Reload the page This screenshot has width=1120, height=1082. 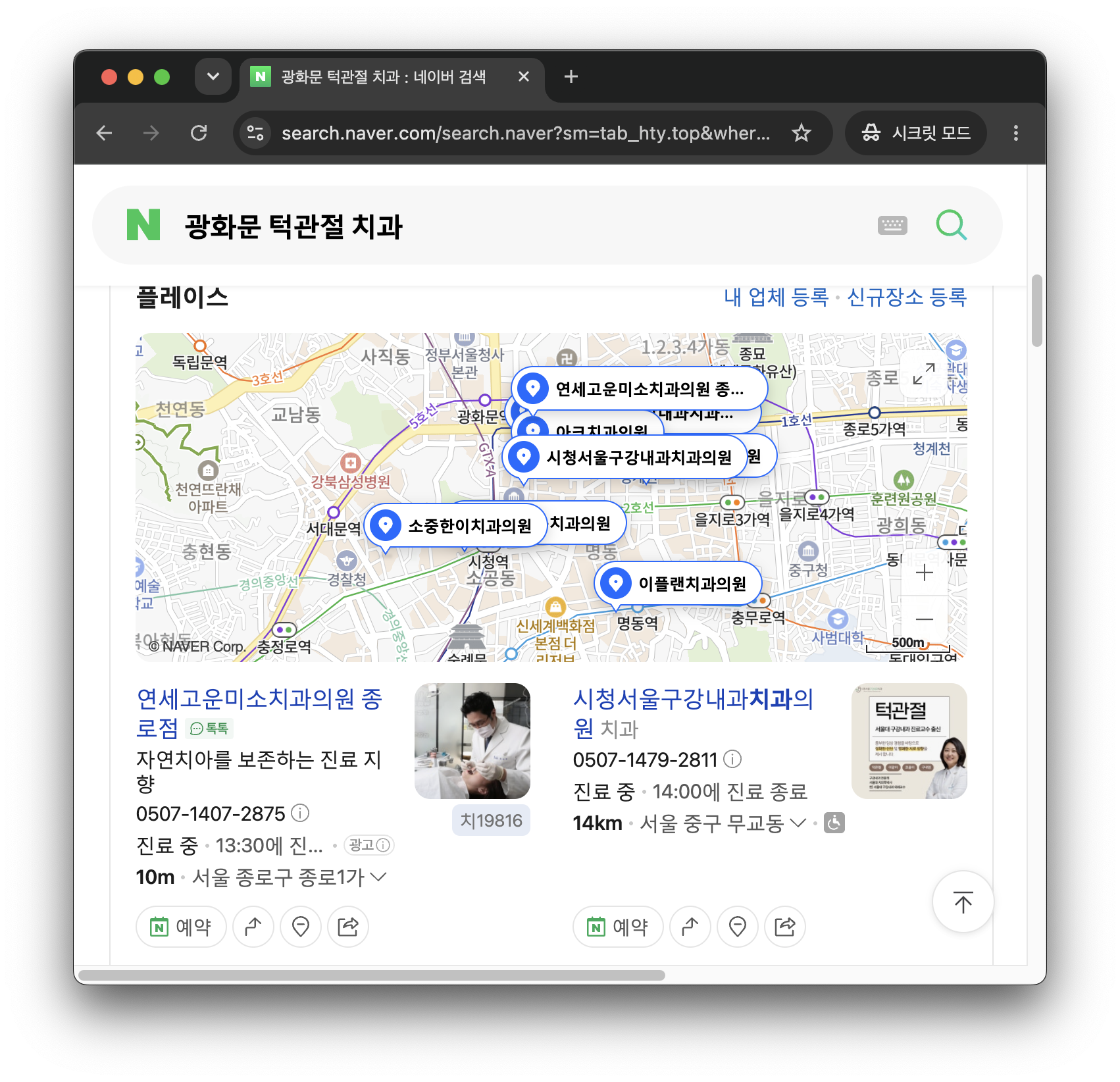coord(199,133)
